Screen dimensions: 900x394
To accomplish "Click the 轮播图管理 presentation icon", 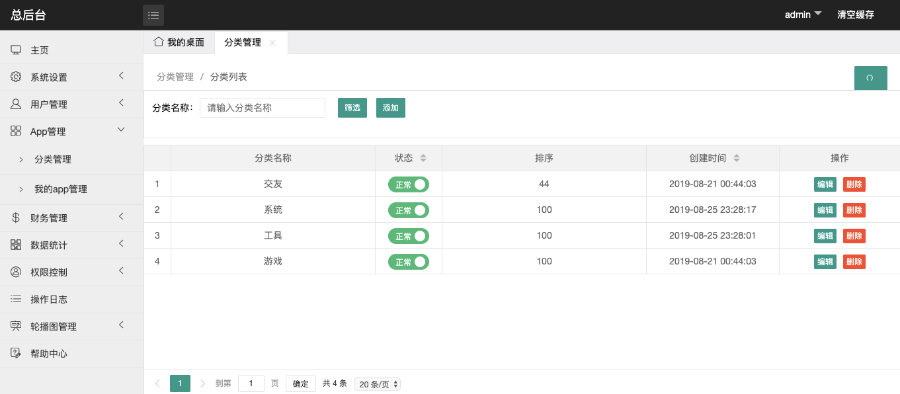I will (x=16, y=326).
